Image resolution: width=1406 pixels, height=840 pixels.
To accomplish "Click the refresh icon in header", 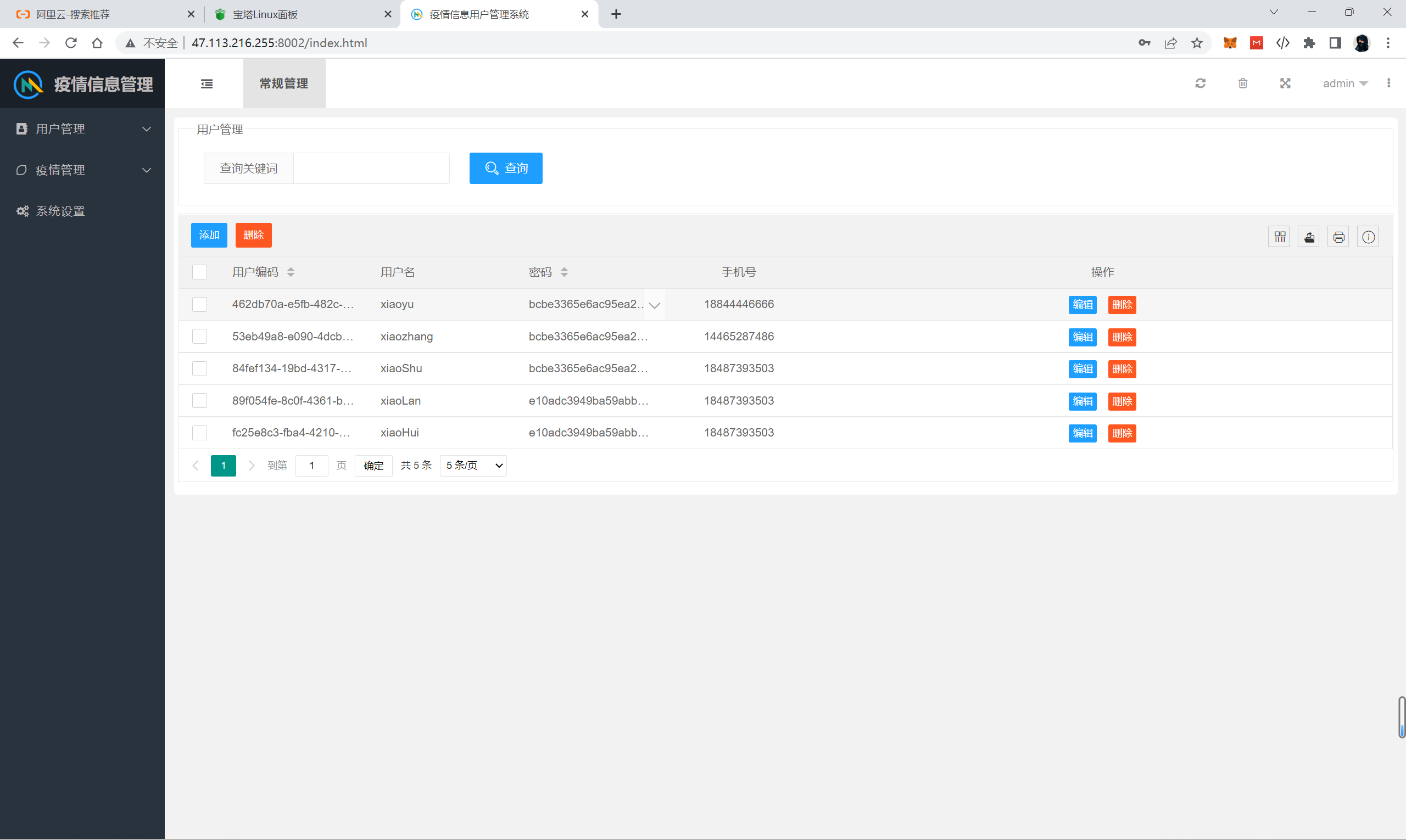I will pos(1200,84).
